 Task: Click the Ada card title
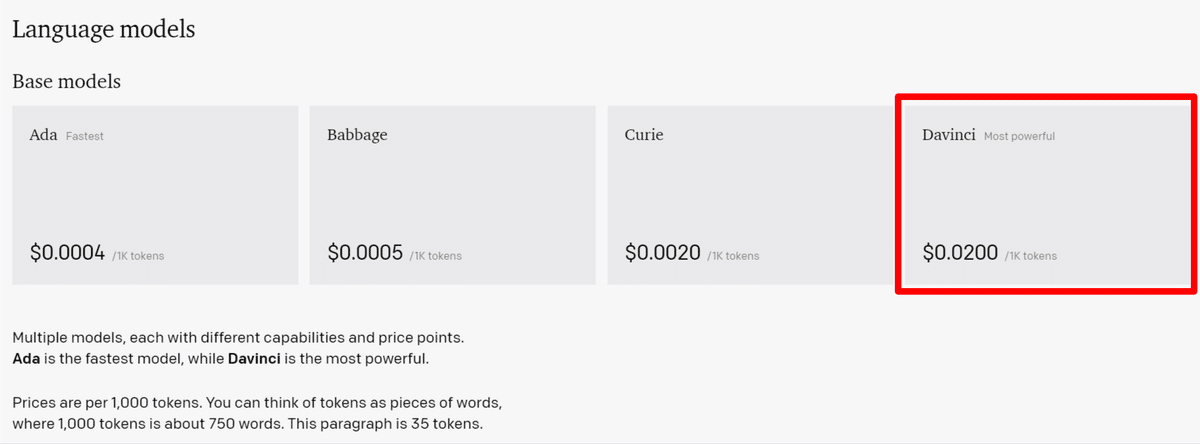click(43, 135)
